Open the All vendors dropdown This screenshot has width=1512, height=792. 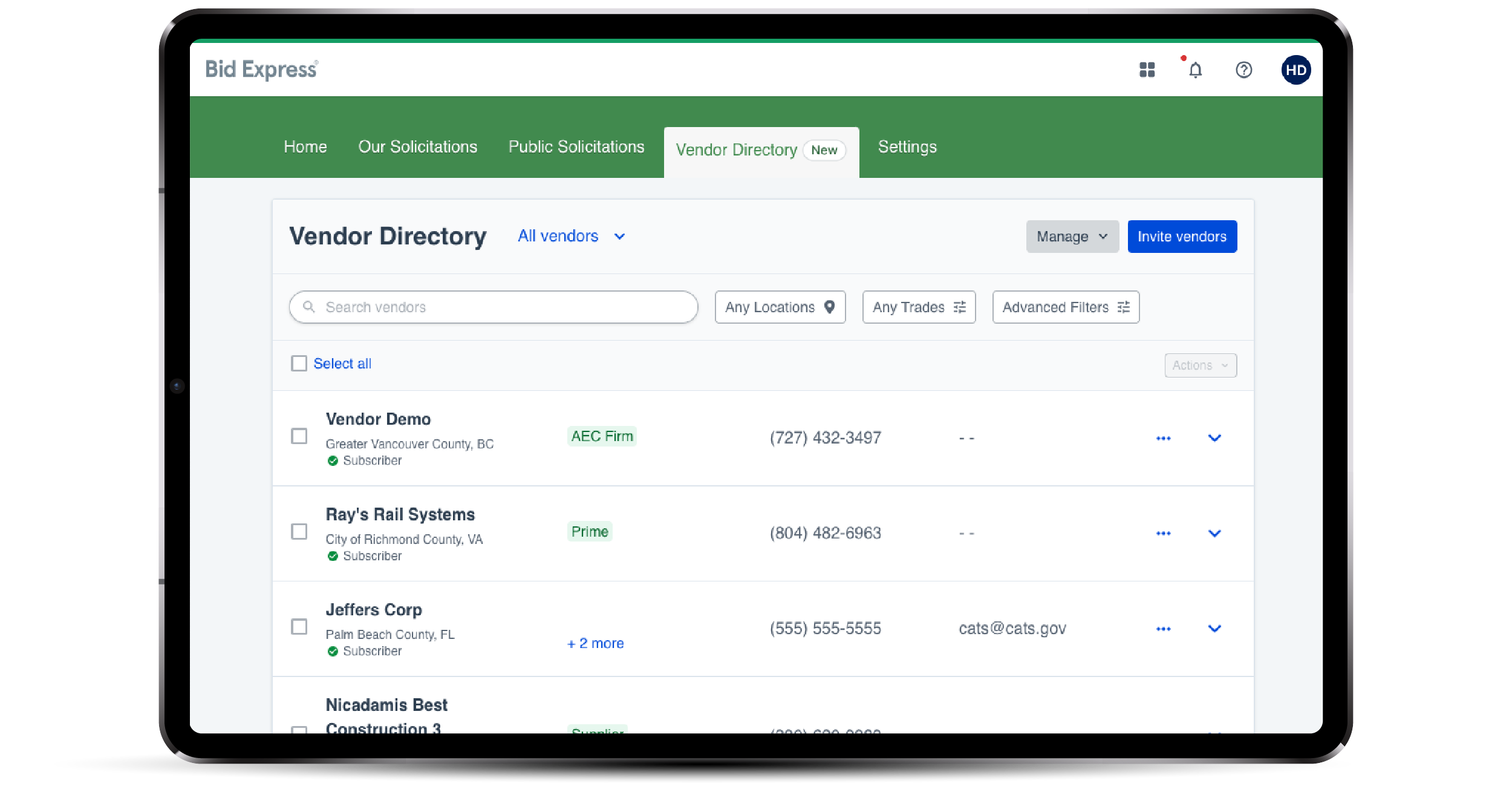(x=571, y=236)
